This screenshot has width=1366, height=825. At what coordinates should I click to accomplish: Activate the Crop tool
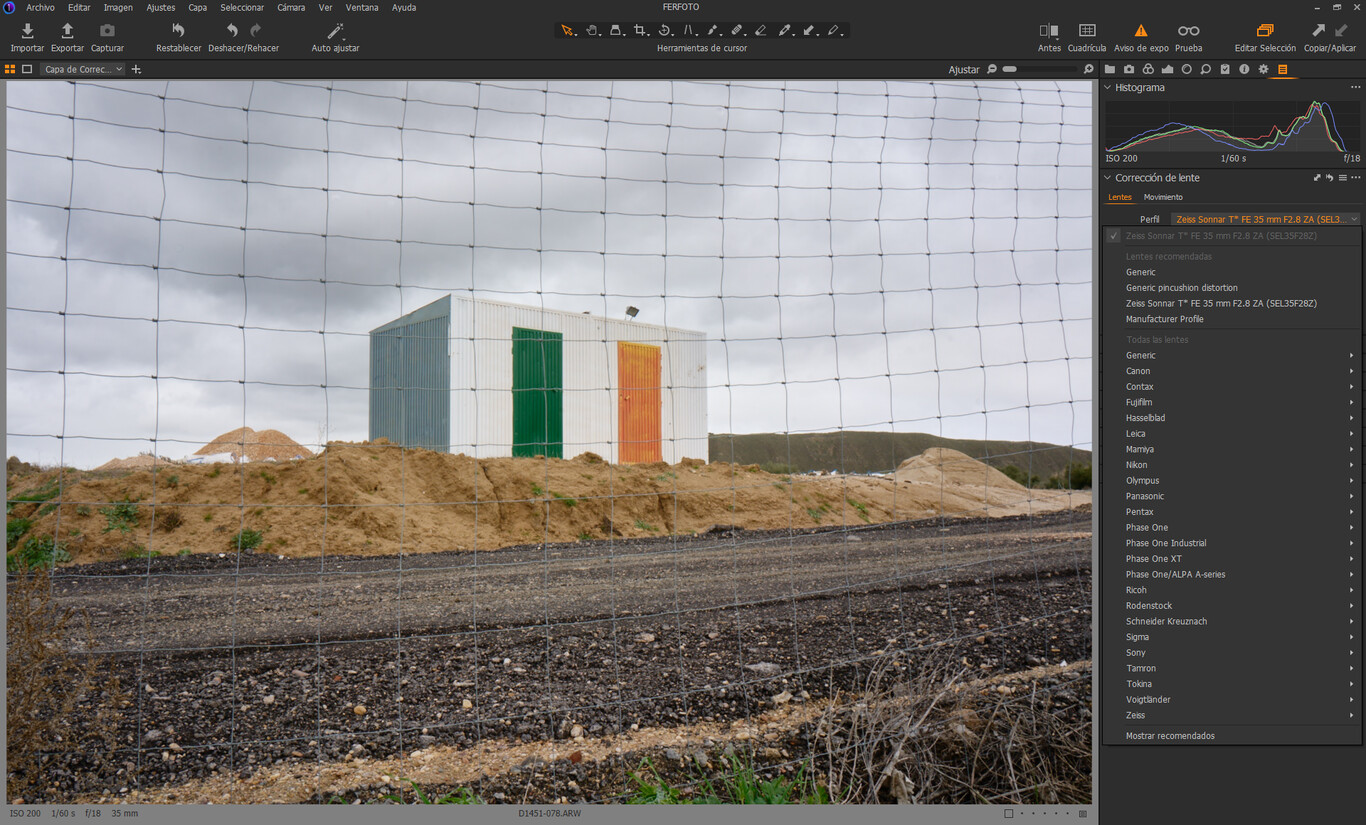click(640, 30)
